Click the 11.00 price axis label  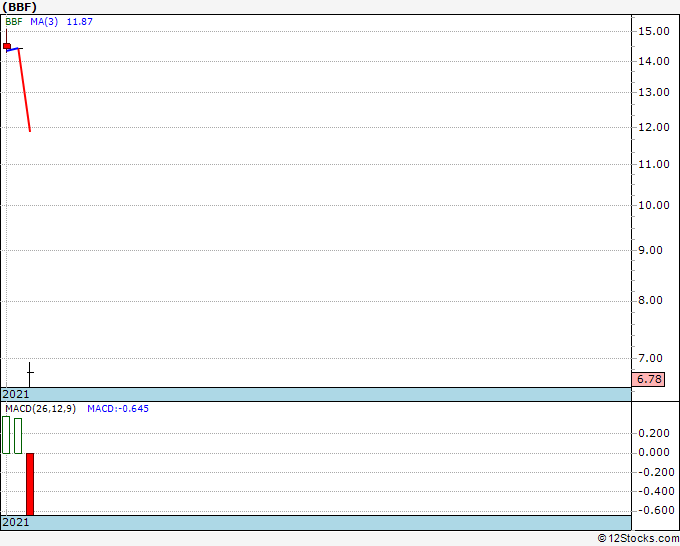click(x=654, y=164)
